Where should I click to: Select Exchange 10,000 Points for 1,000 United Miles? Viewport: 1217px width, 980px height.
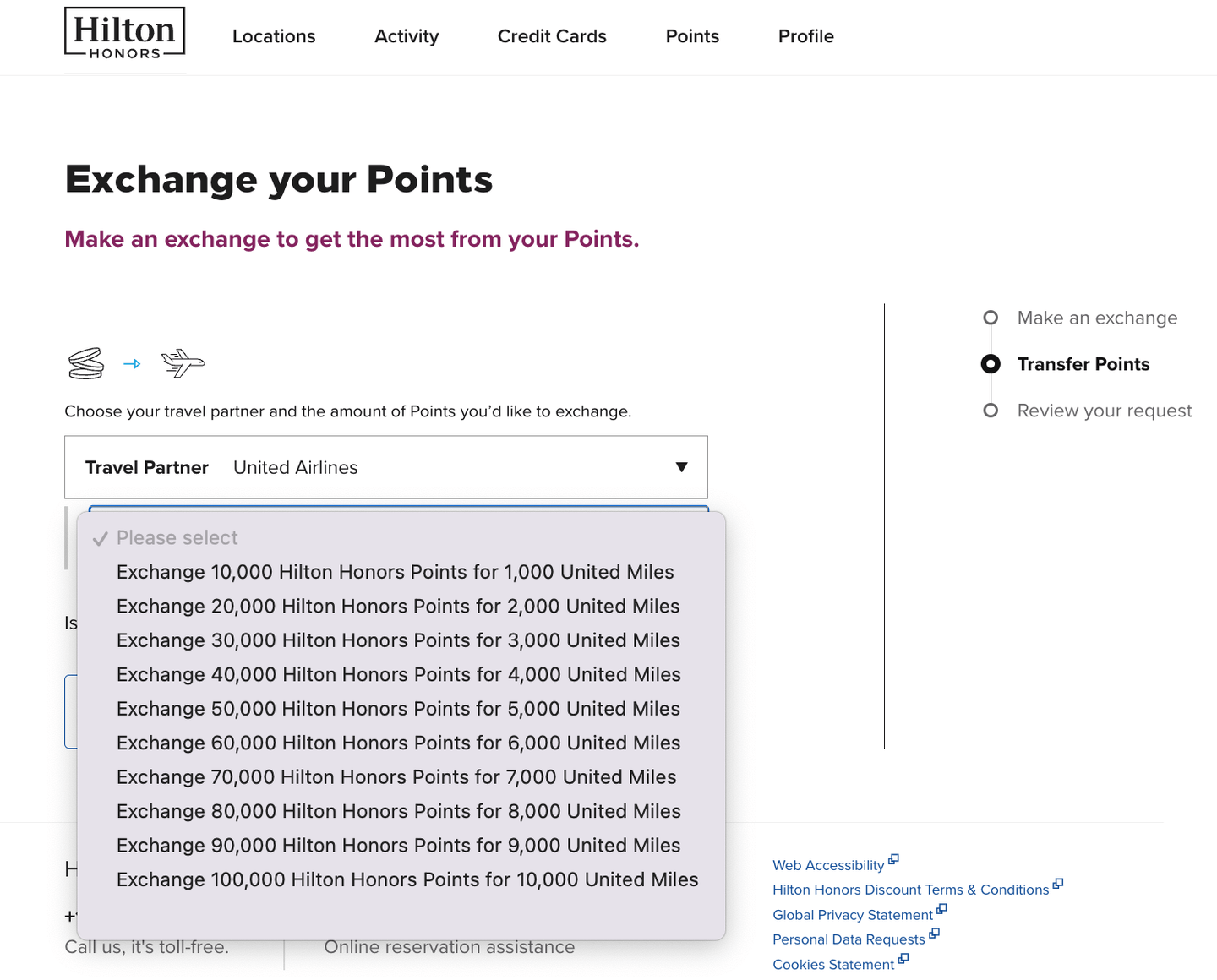click(395, 572)
